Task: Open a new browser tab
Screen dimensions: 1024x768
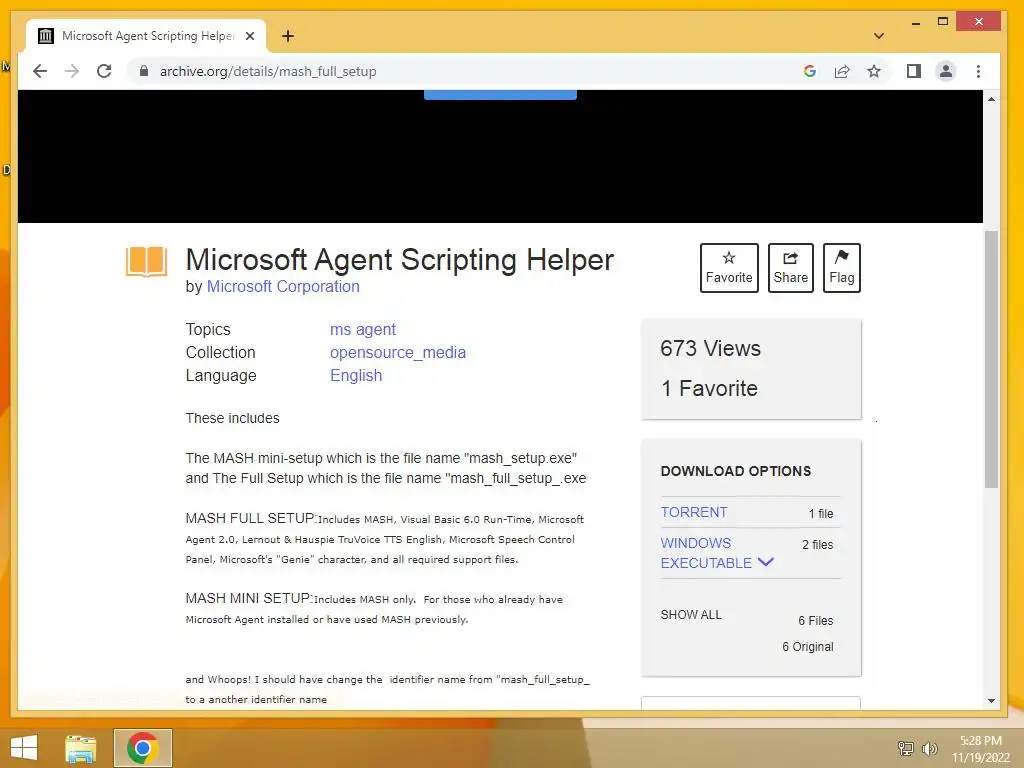Action: [287, 36]
